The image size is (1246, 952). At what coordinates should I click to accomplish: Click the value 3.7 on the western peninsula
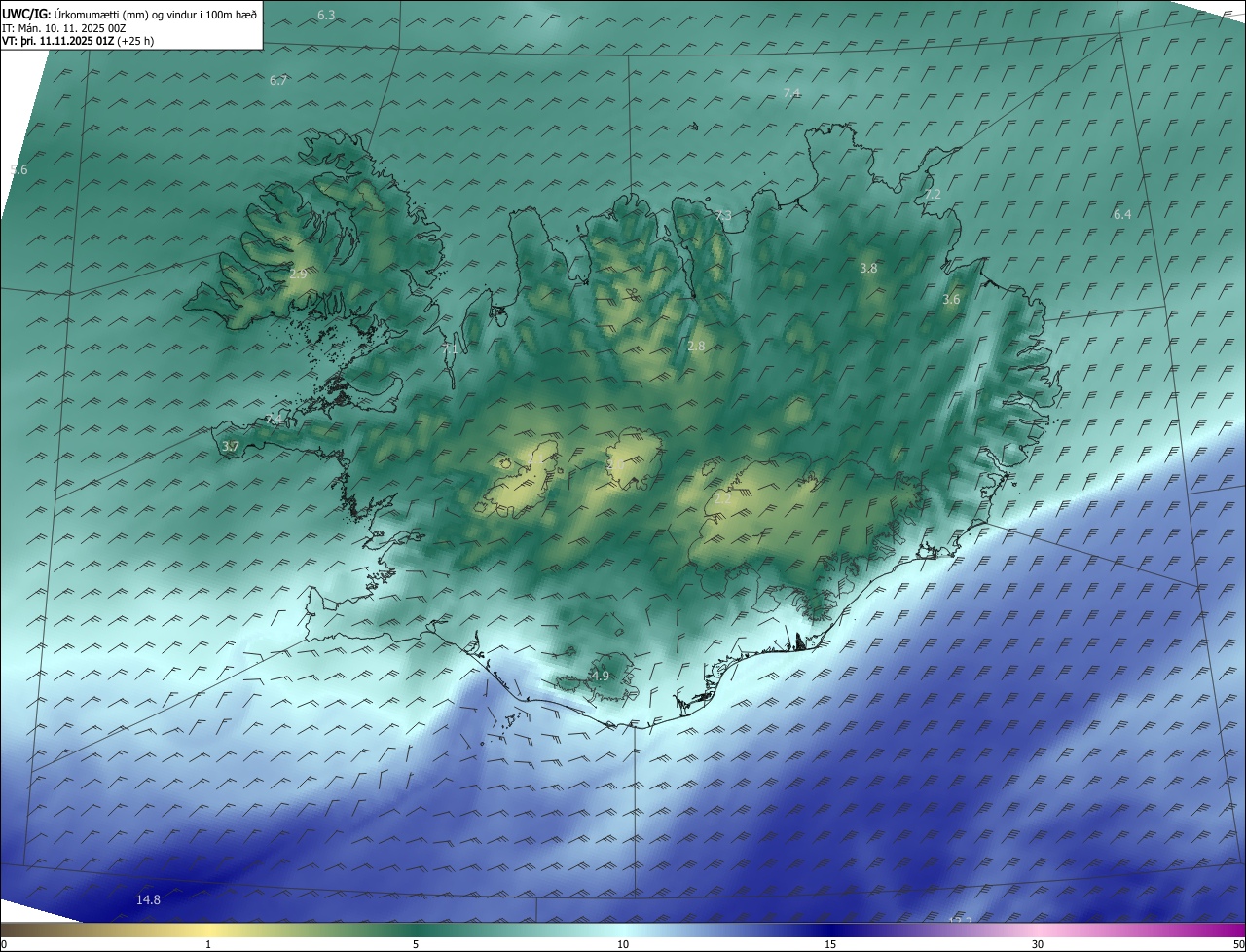[231, 446]
